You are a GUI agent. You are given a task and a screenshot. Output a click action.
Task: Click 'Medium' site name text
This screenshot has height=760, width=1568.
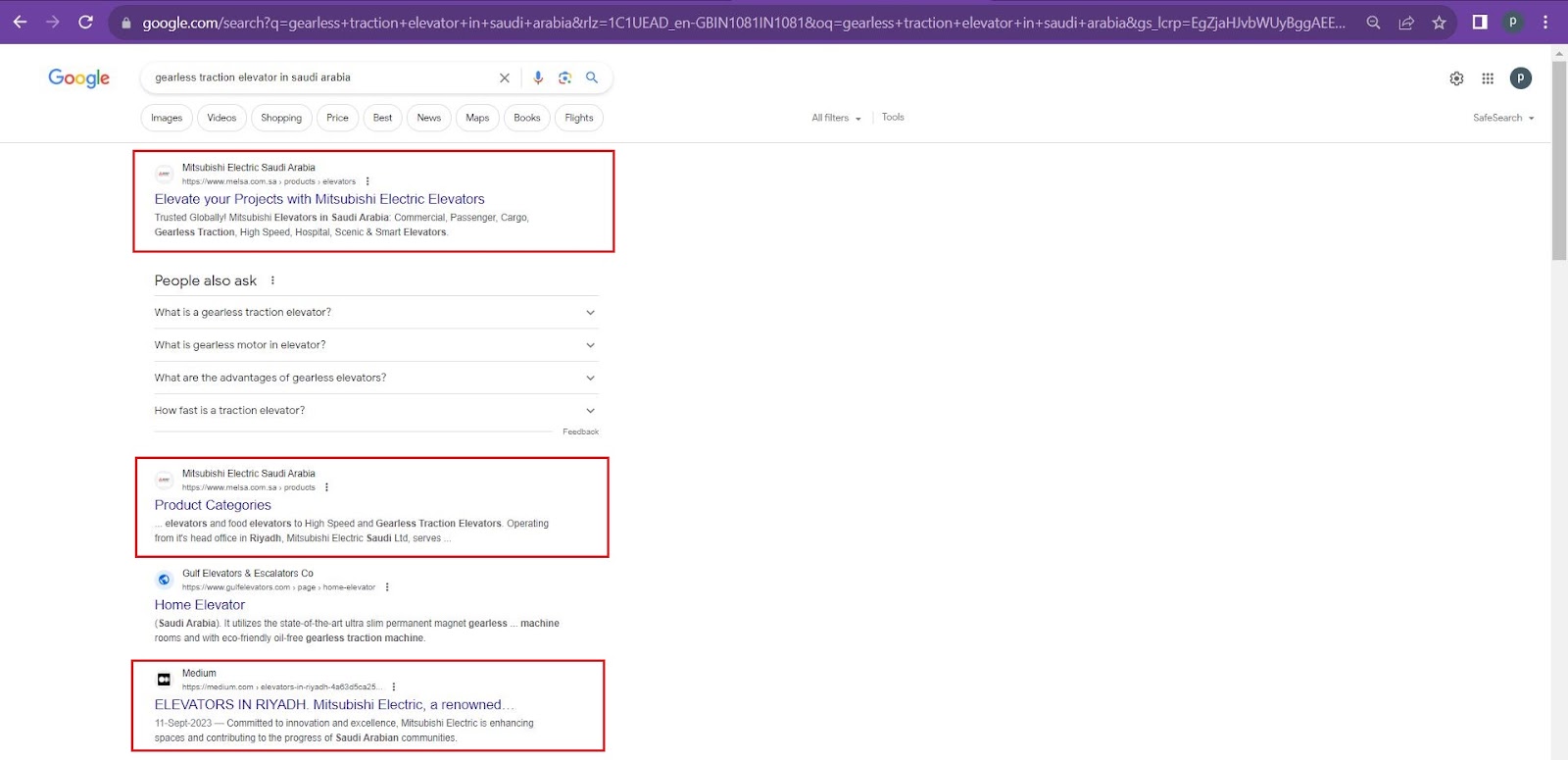[199, 674]
